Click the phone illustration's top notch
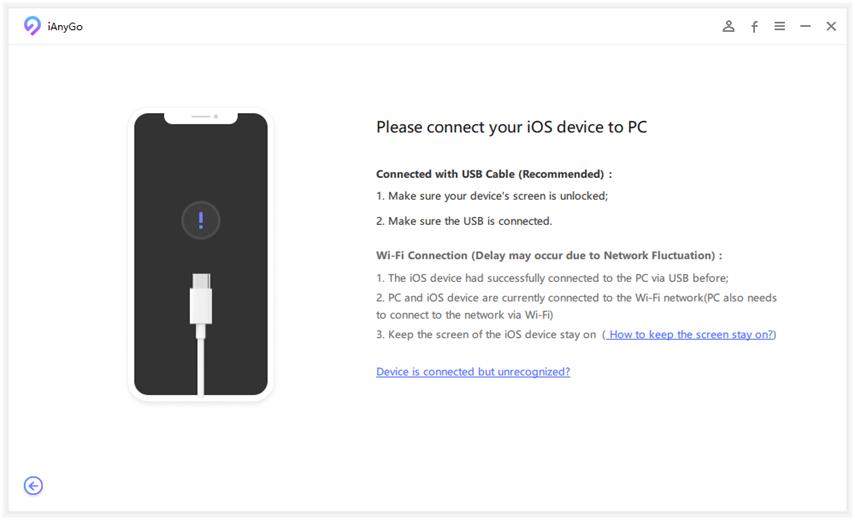855x520 pixels. pos(201,117)
